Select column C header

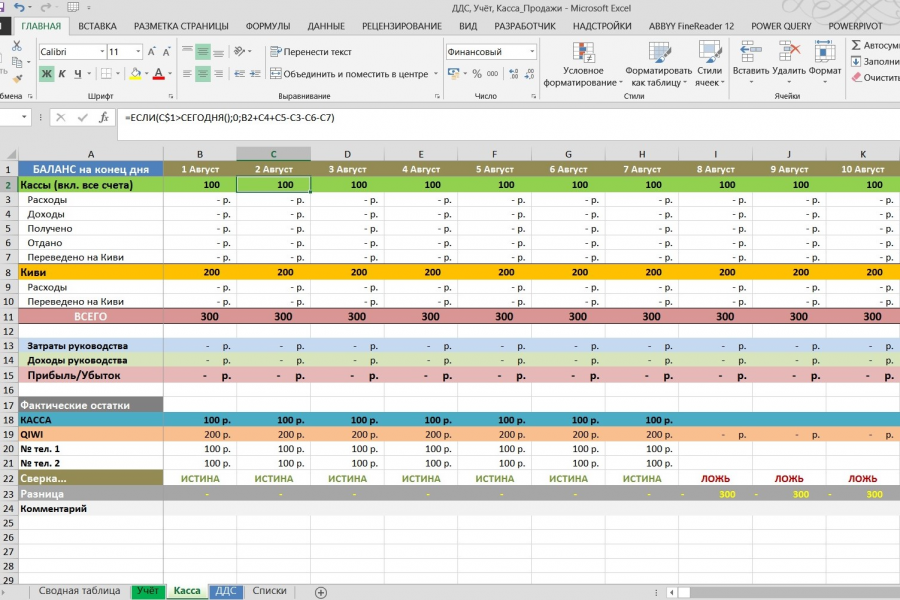pyautogui.click(x=273, y=154)
